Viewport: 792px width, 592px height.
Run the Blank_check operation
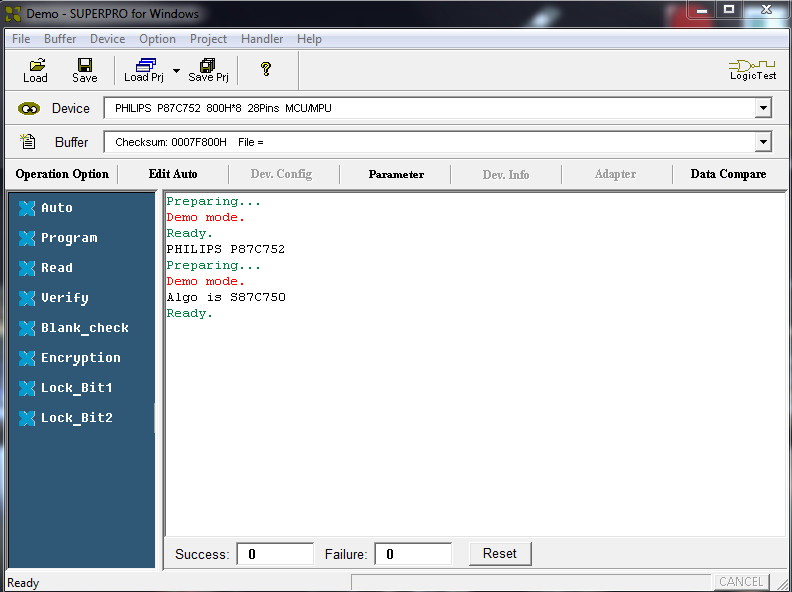point(84,328)
